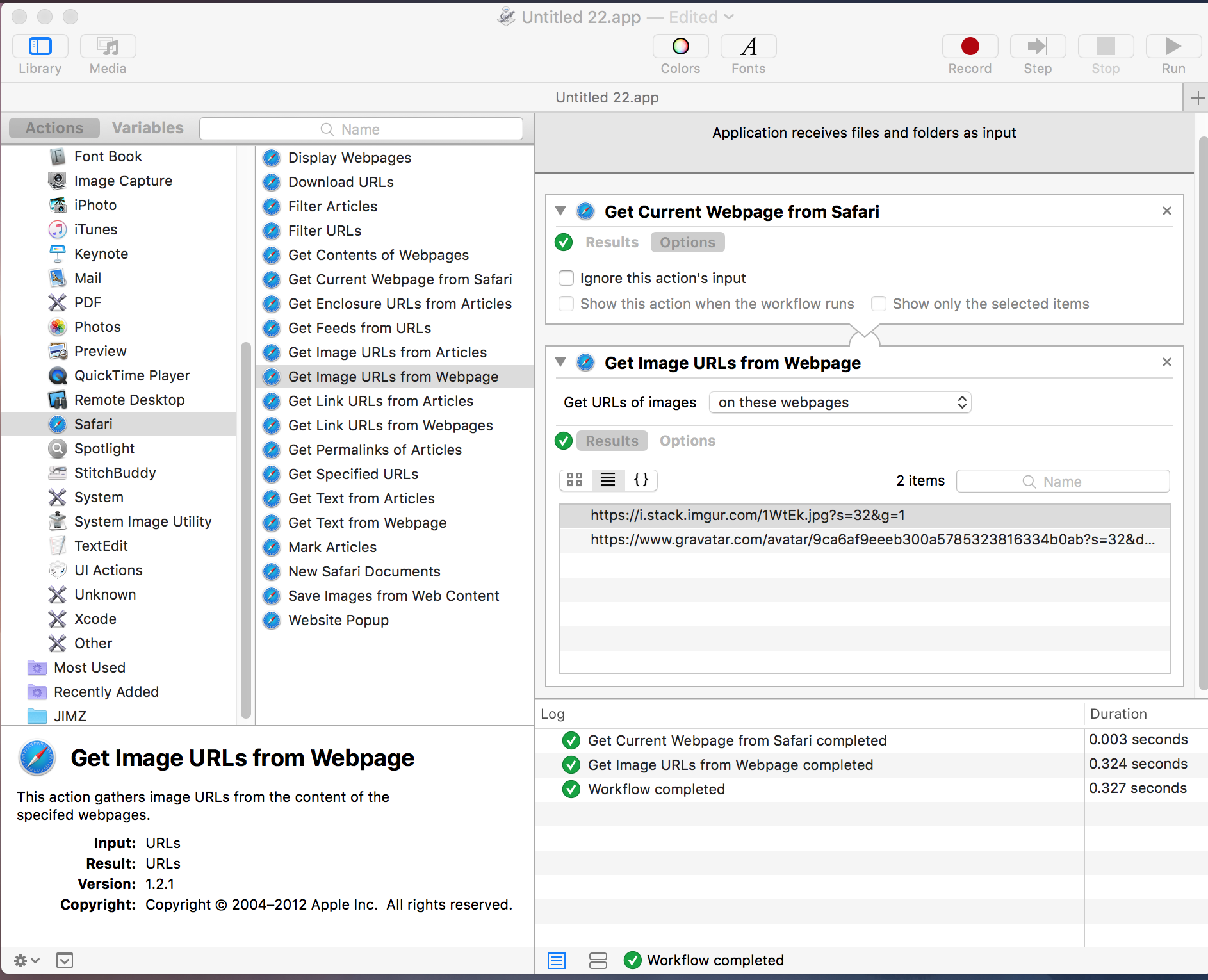
Task: Select the i.stack.imgur.com URL result
Action: (x=864, y=516)
